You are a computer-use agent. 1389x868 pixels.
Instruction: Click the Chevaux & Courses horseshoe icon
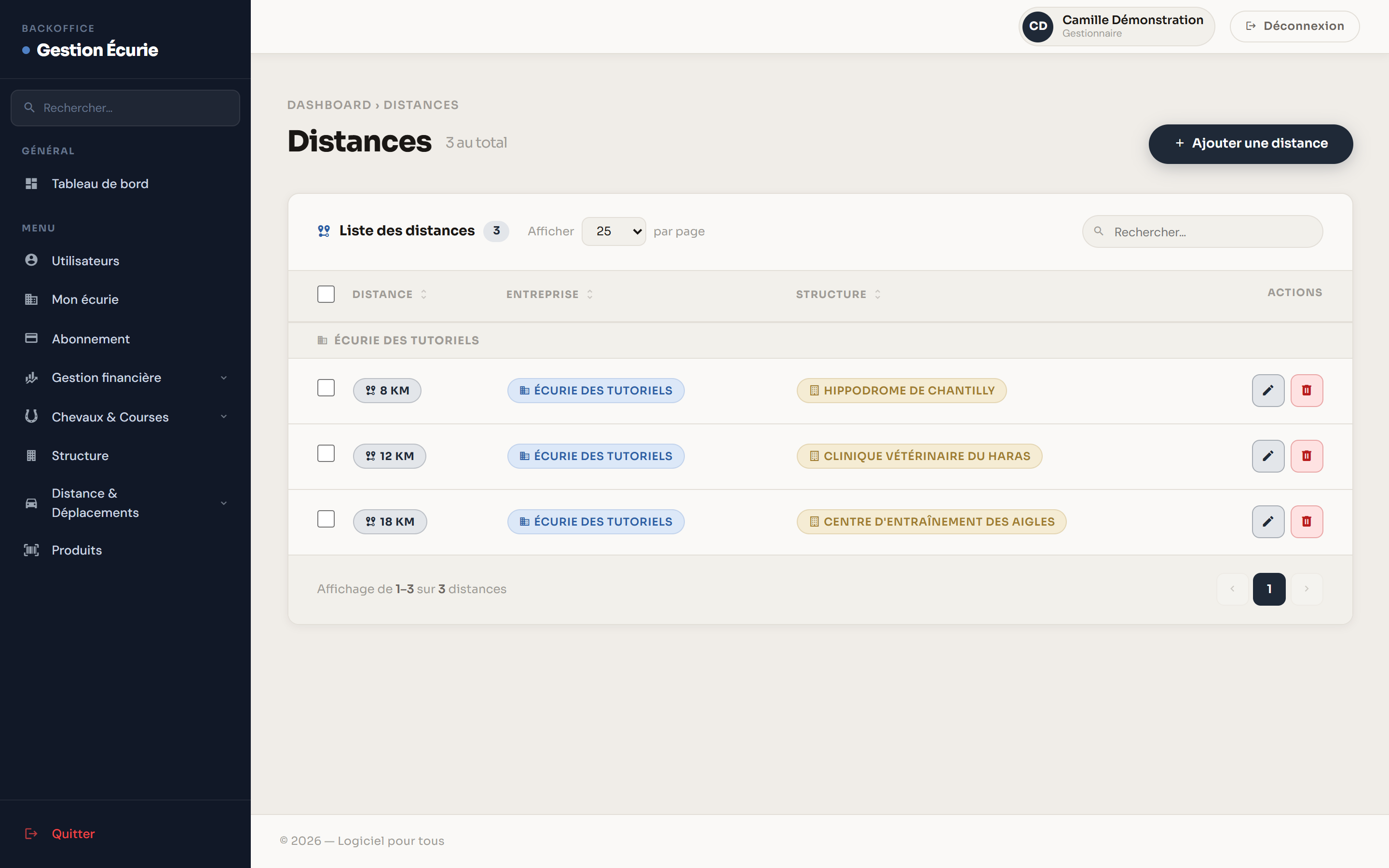click(x=31, y=416)
